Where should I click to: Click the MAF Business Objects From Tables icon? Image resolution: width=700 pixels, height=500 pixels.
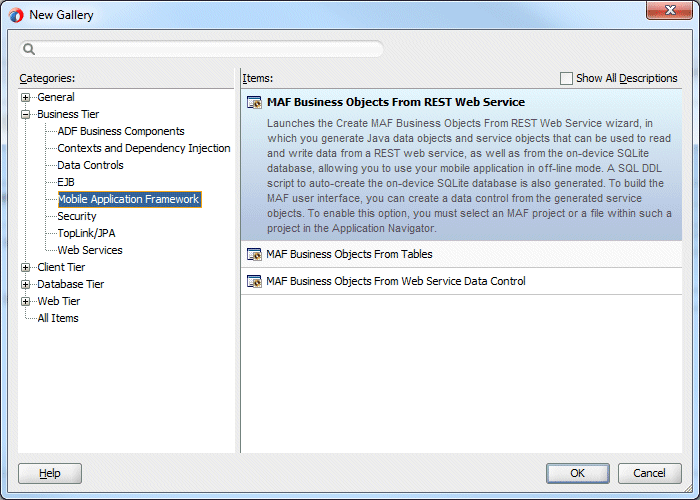click(x=254, y=254)
